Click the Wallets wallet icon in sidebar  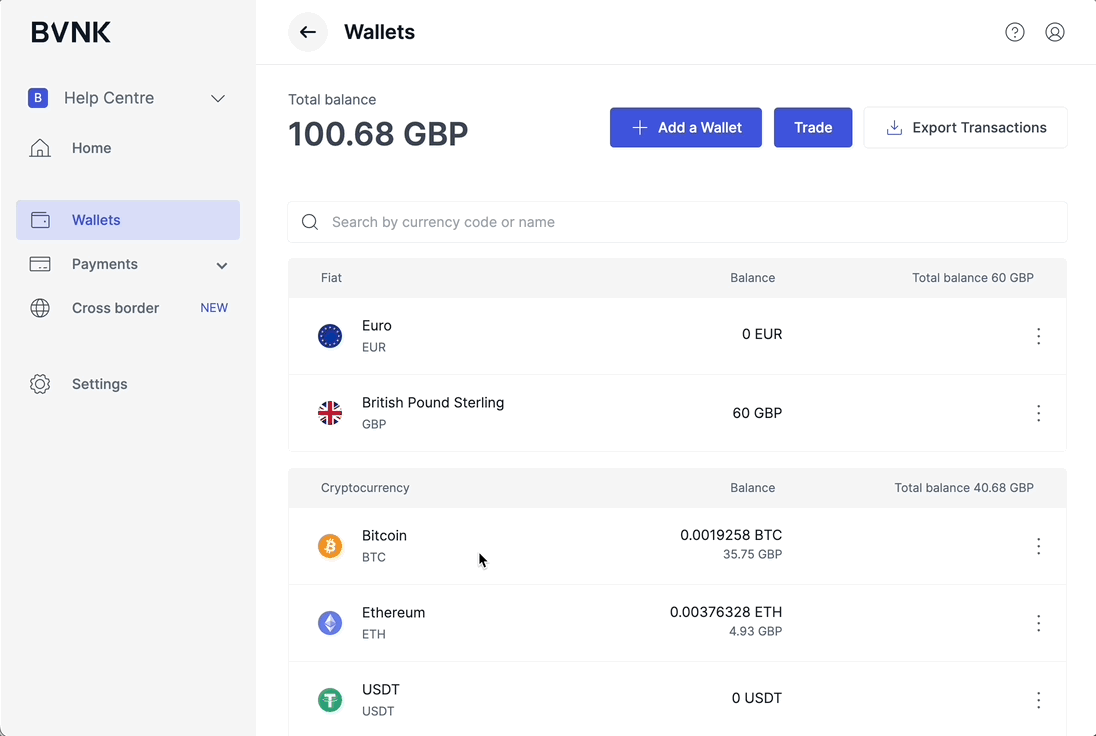click(x=40, y=219)
